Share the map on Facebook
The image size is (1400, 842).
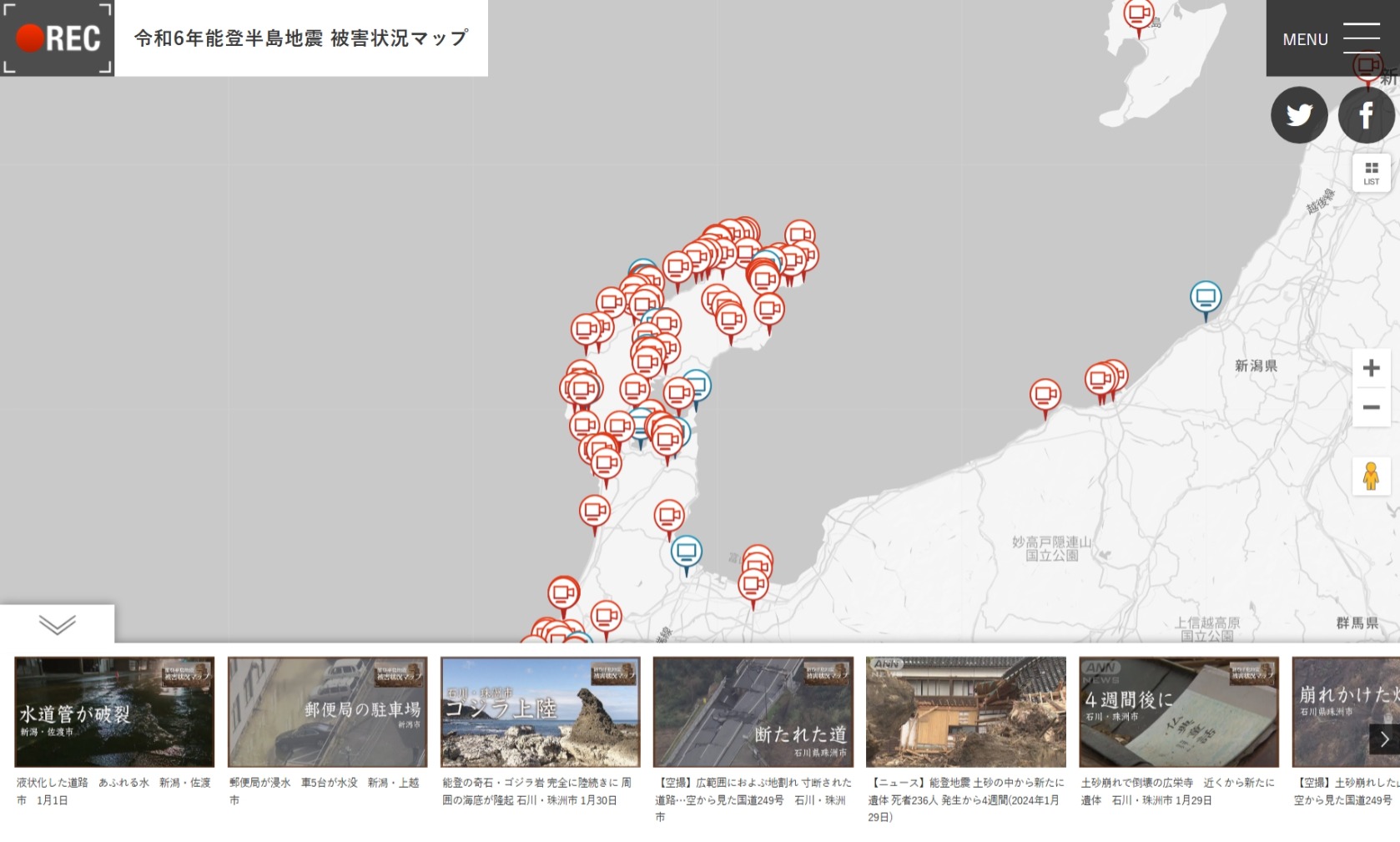tap(1366, 114)
